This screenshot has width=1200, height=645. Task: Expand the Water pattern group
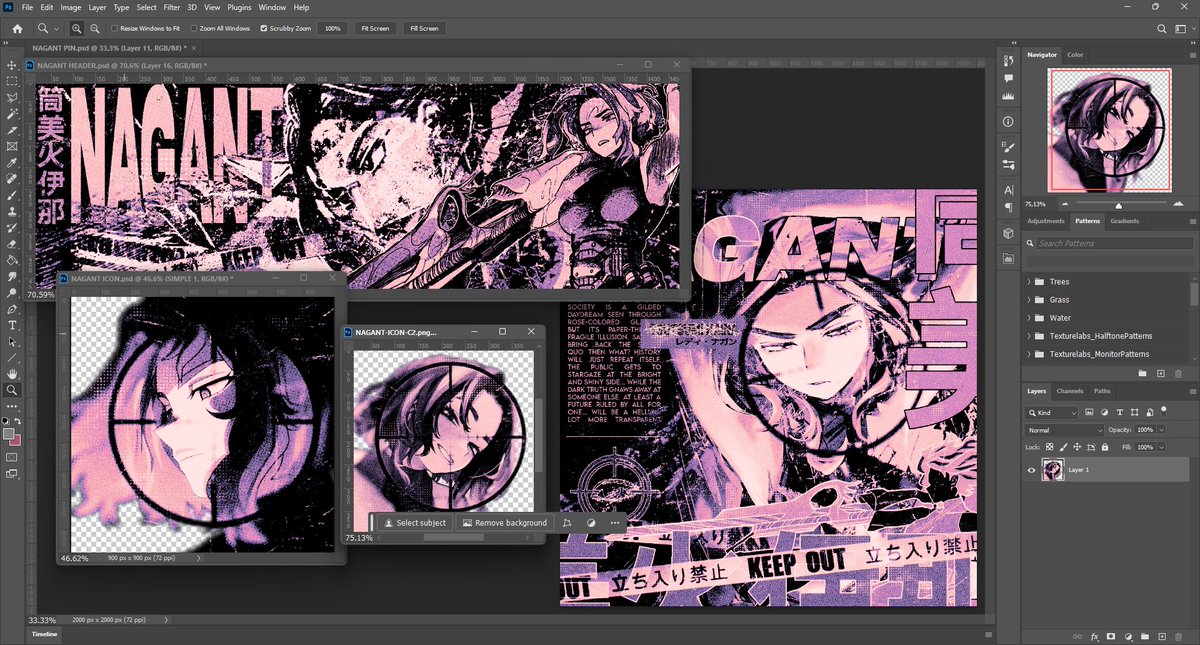tap(1029, 318)
